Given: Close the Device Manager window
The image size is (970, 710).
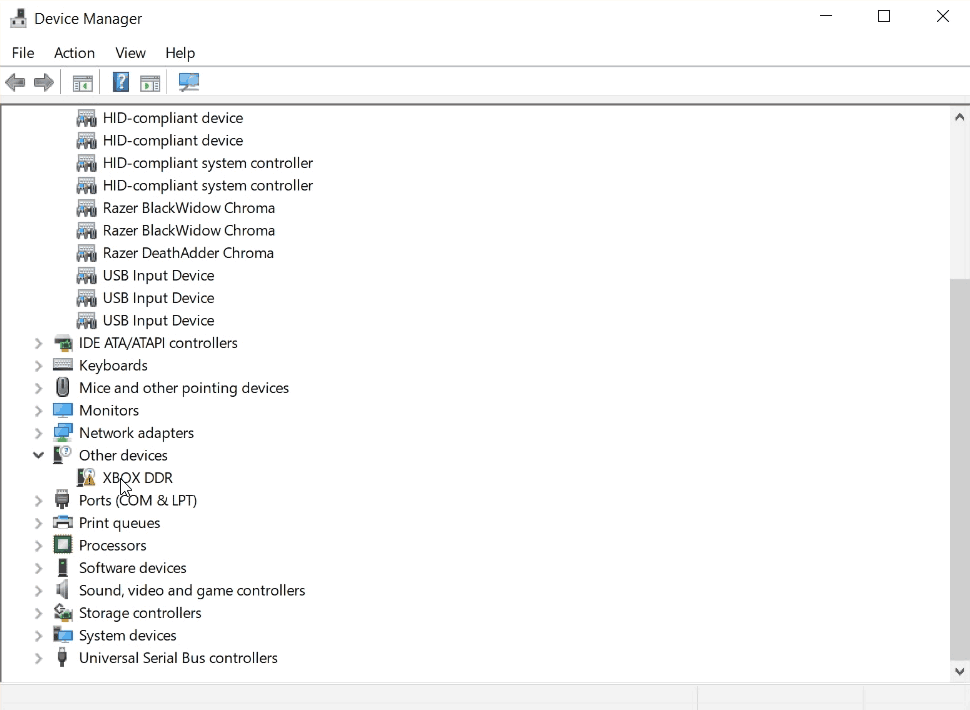Looking at the screenshot, I should [942, 17].
